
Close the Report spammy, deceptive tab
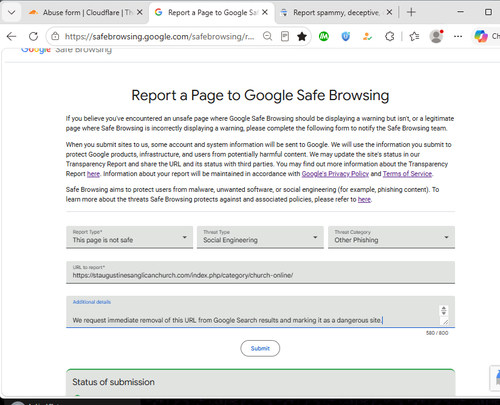(x=389, y=12)
